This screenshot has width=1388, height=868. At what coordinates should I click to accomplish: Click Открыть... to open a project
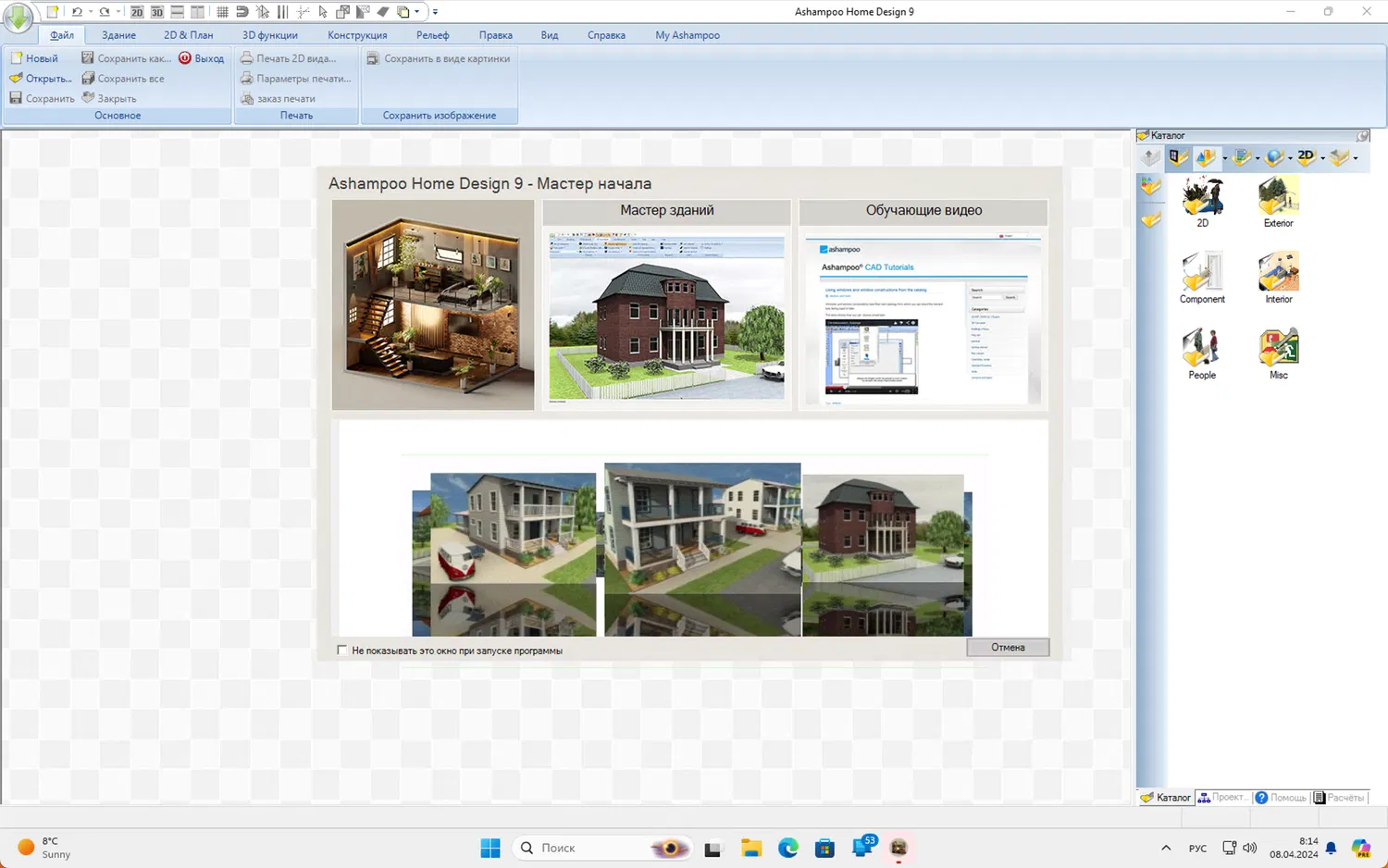pos(41,79)
